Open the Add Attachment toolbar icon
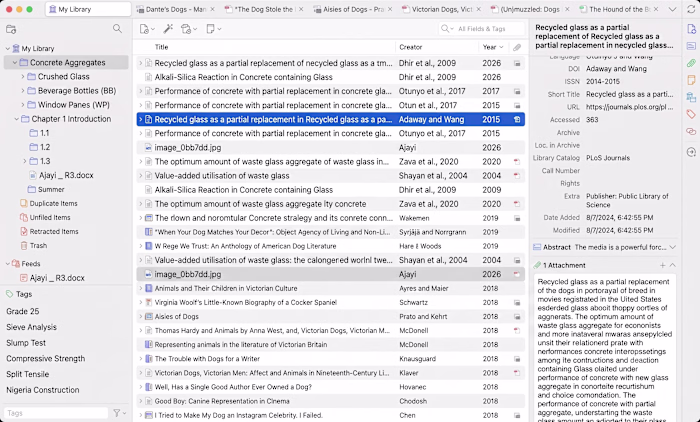 click(x=188, y=29)
